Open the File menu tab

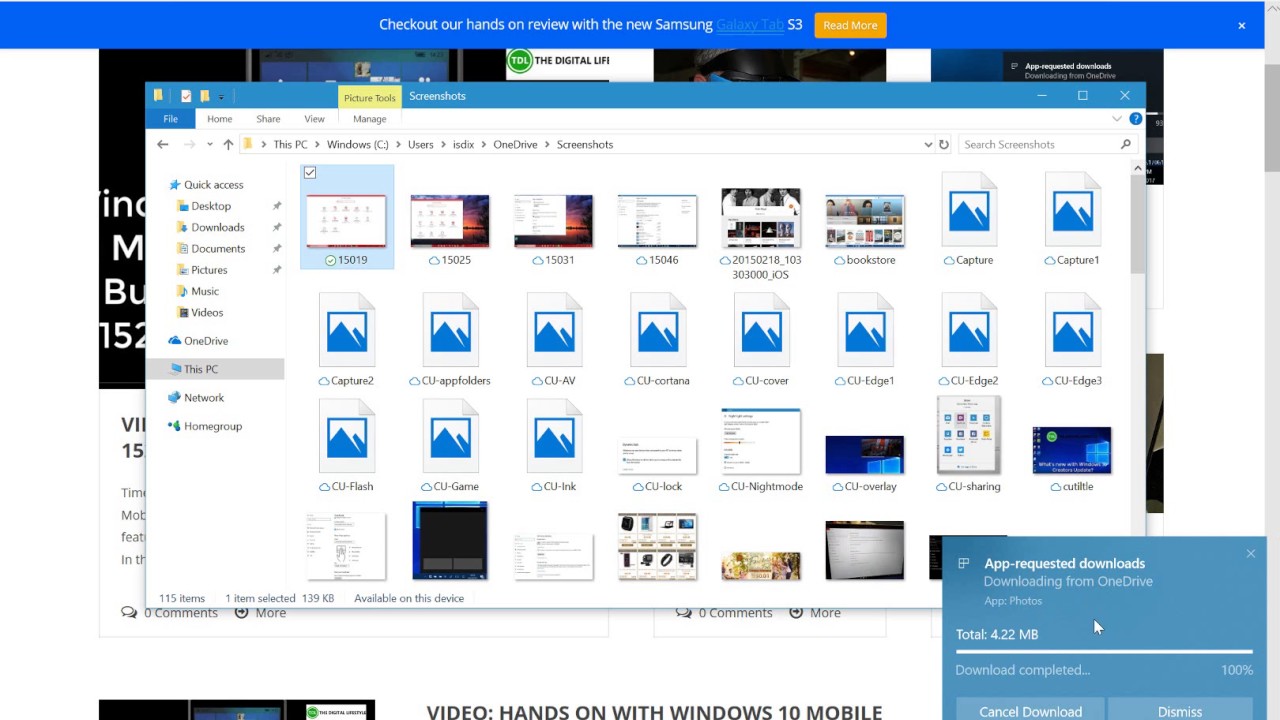(x=171, y=119)
